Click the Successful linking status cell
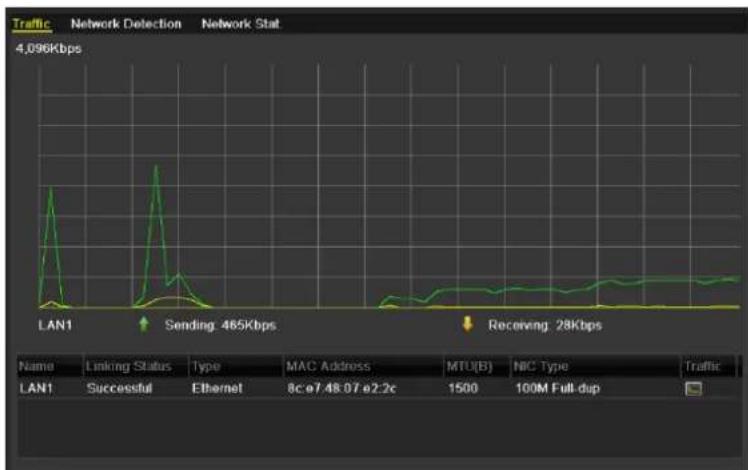The width and height of the screenshot is (748, 470). 119,388
